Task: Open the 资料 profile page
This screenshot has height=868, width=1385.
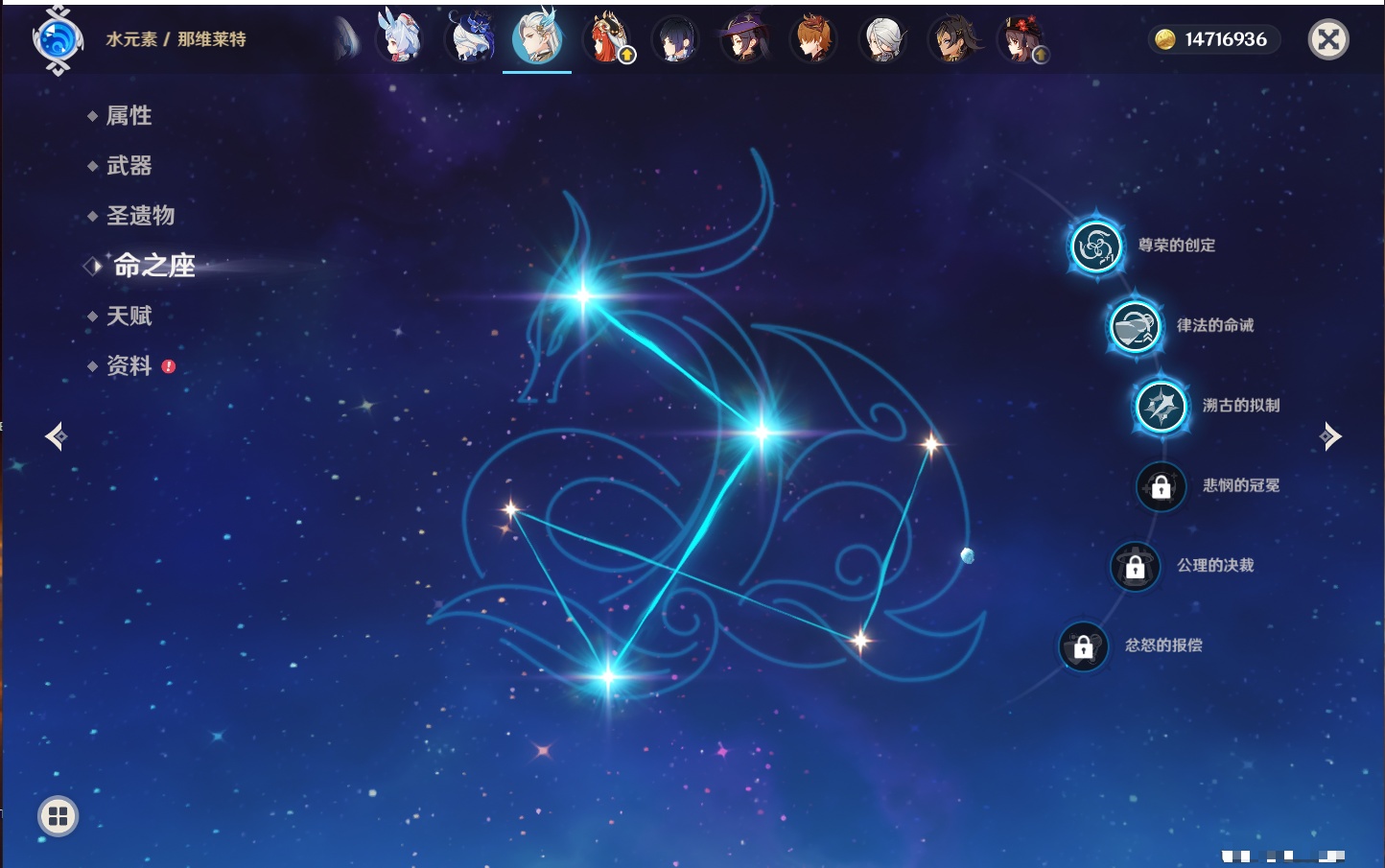Action: [129, 365]
